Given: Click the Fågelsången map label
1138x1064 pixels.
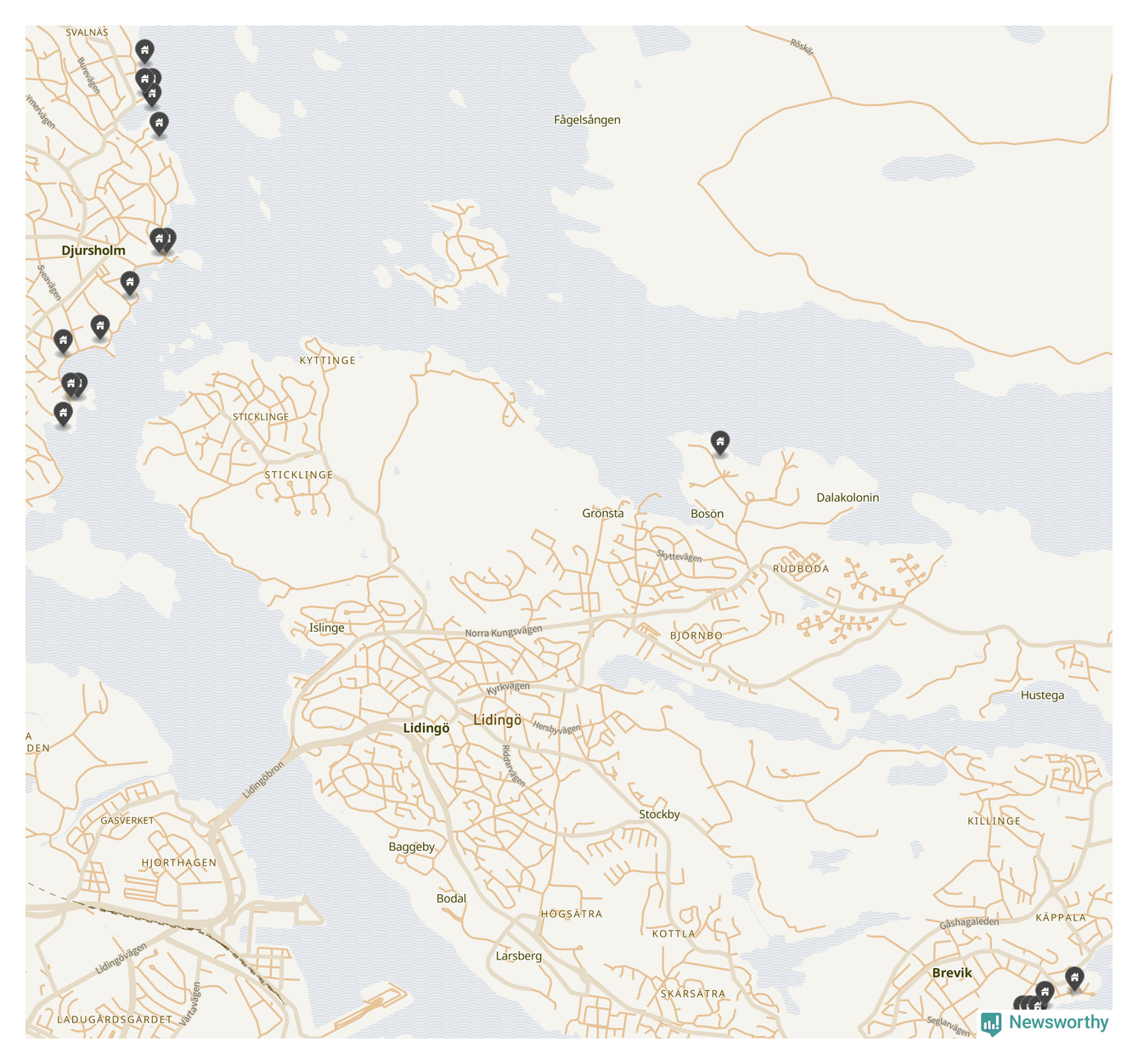Looking at the screenshot, I should 587,120.
